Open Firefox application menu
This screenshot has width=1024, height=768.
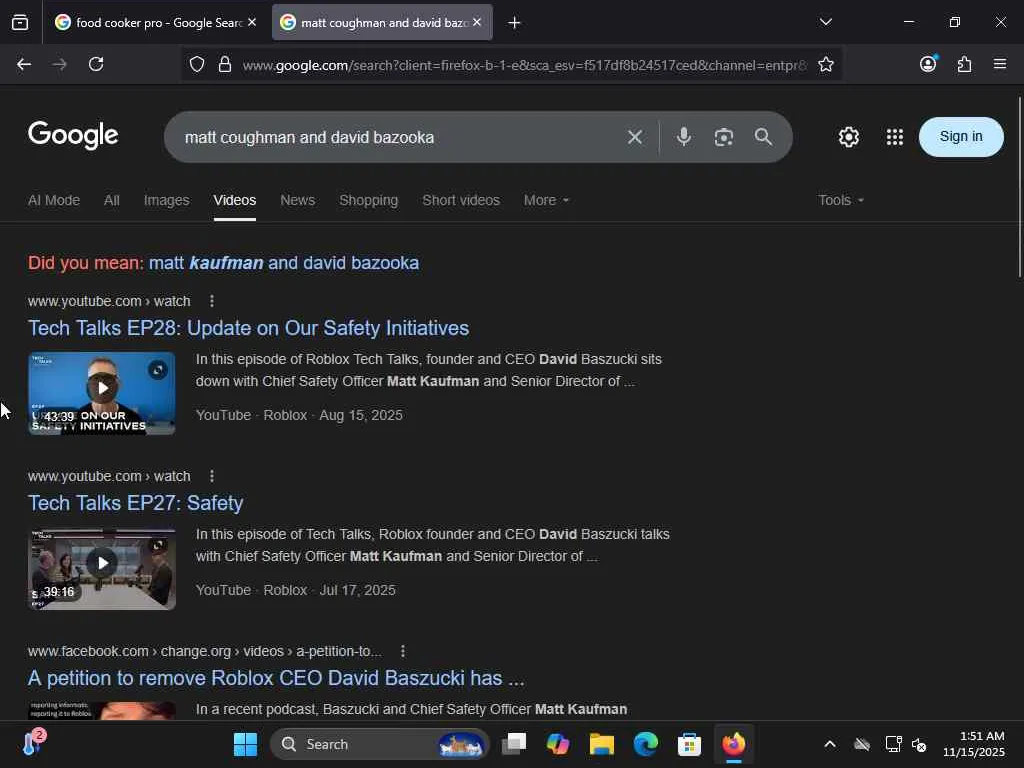click(999, 64)
